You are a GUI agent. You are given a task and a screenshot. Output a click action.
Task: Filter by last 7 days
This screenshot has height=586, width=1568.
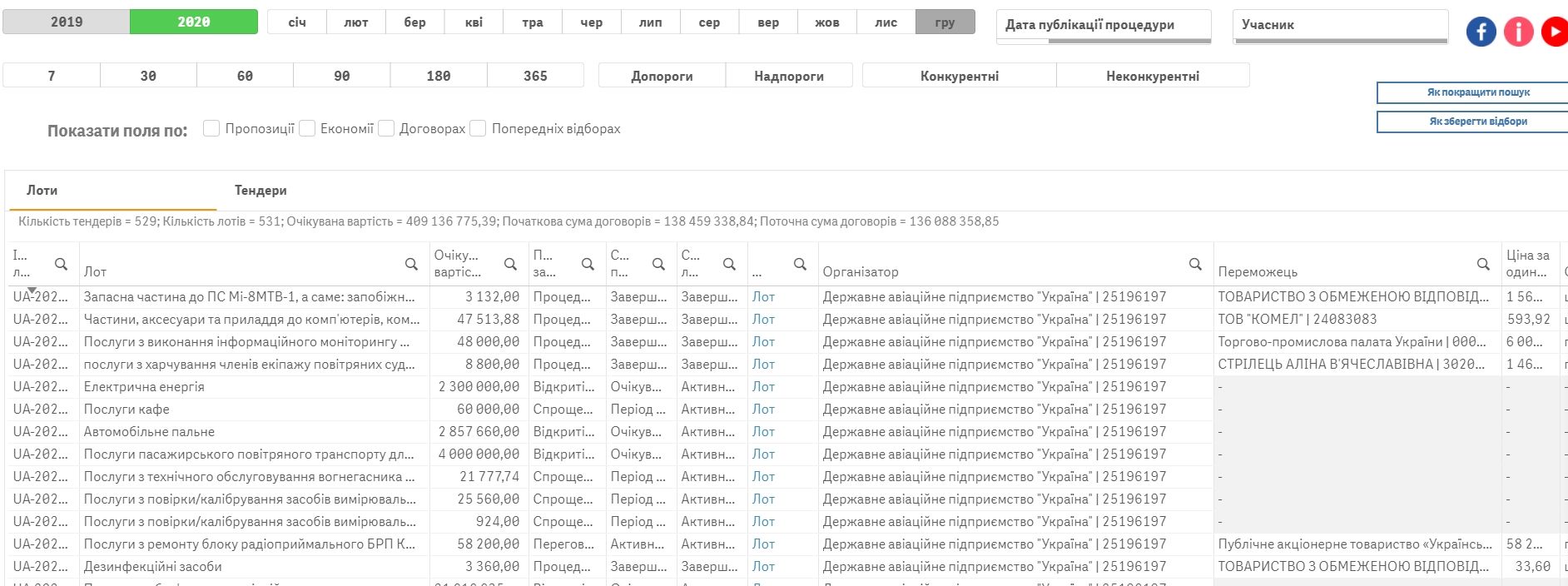(52, 76)
